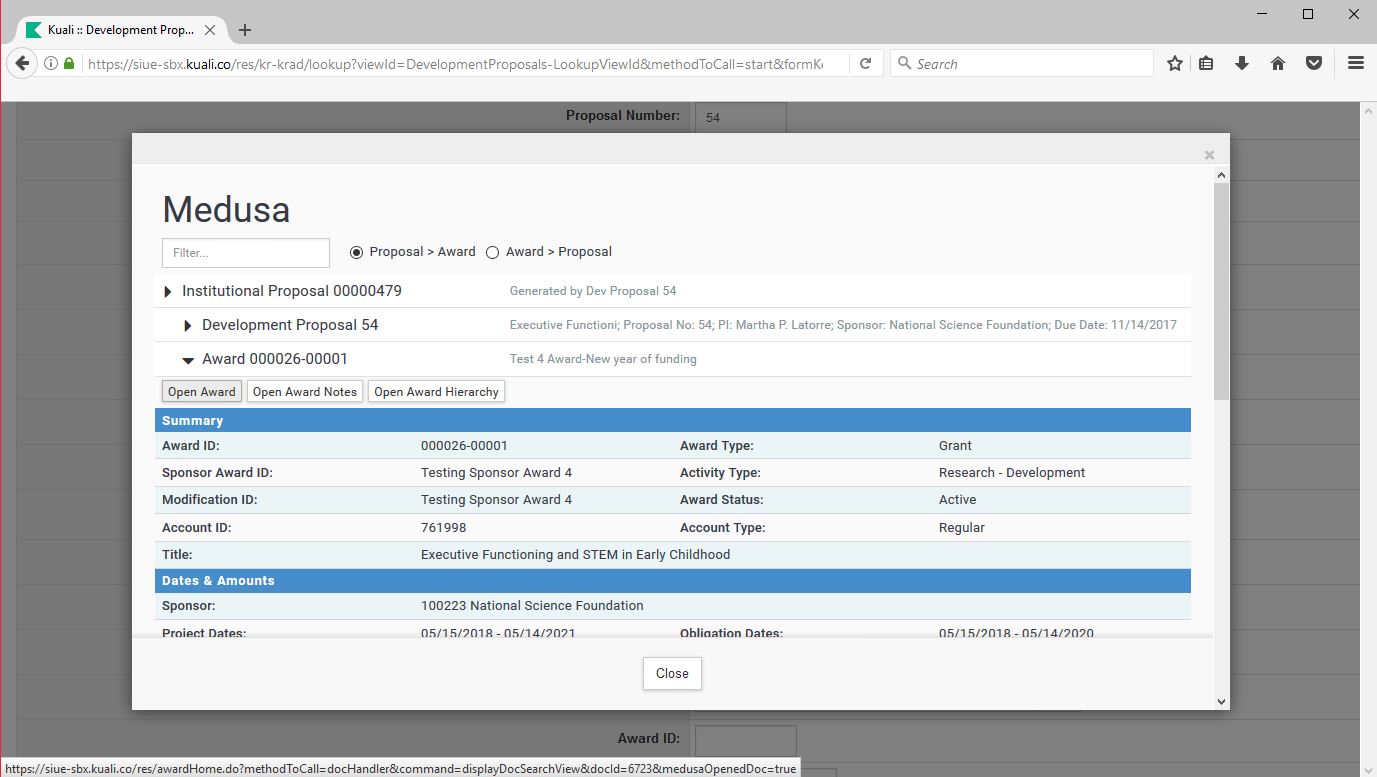The height and width of the screenshot is (777, 1377).
Task: Go to the browser home icon
Action: pos(1277,63)
